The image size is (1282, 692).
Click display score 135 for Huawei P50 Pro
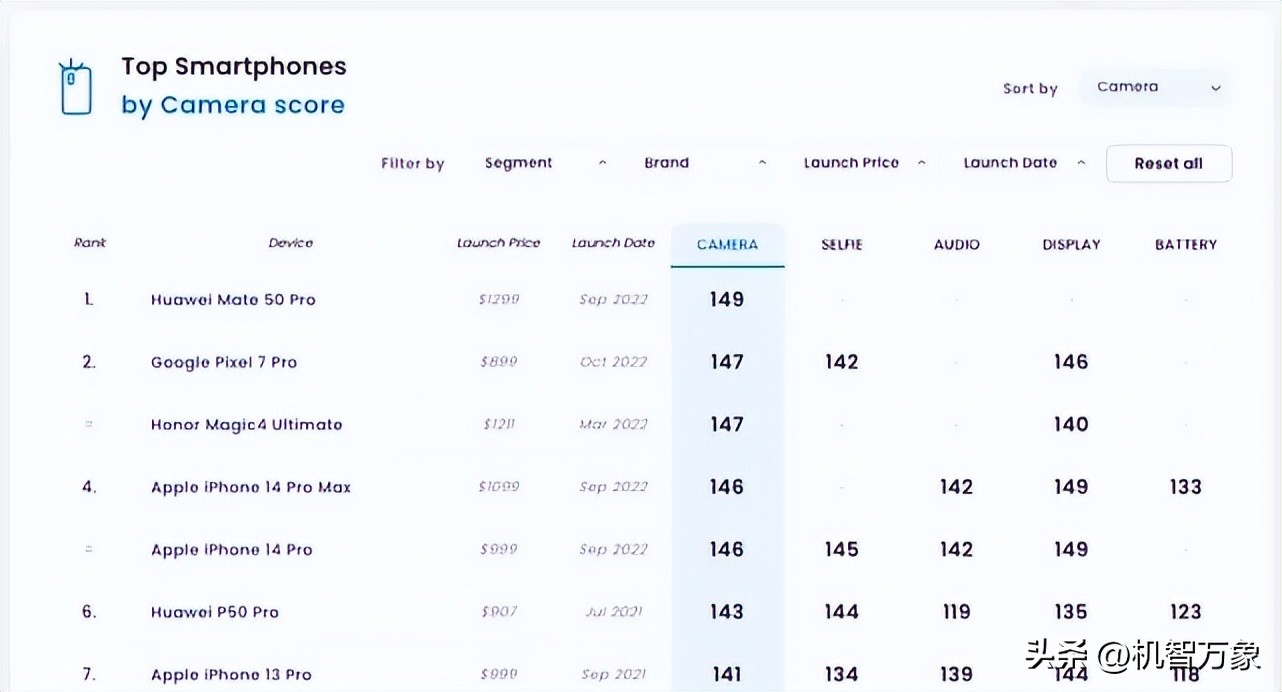coord(1071,612)
